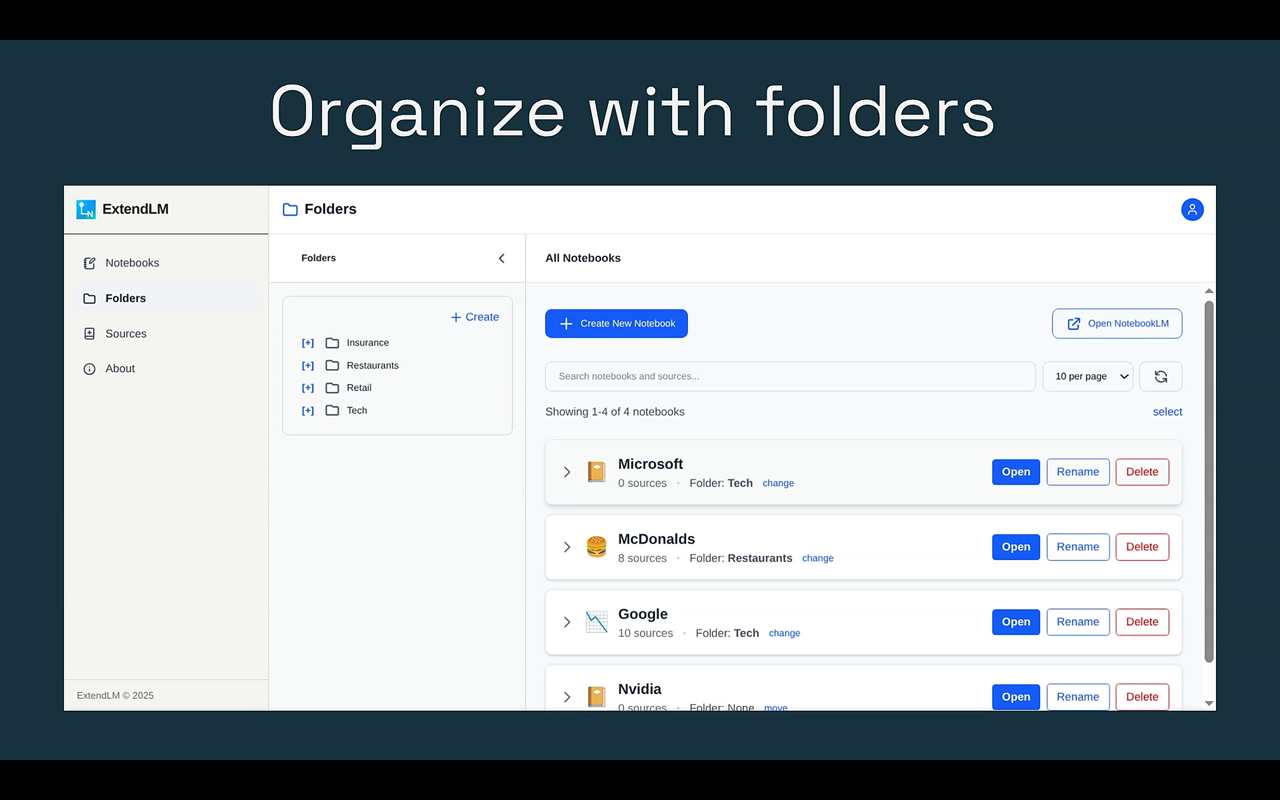The width and height of the screenshot is (1280, 800).
Task: Collapse the Folders panel with the chevron
Action: (x=501, y=257)
